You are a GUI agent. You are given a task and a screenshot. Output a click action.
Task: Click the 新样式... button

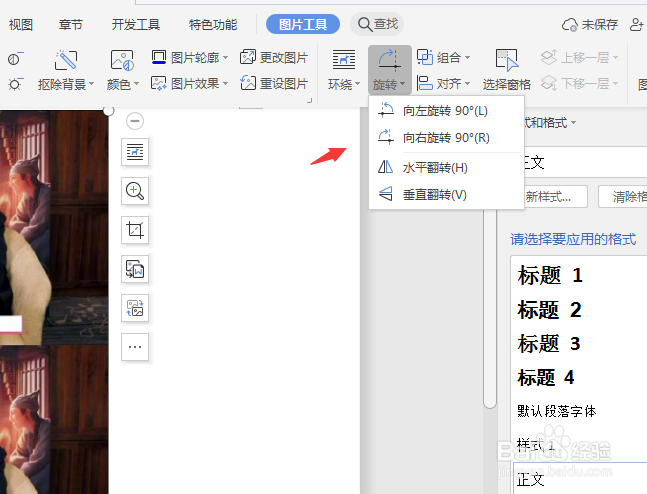pyautogui.click(x=556, y=197)
